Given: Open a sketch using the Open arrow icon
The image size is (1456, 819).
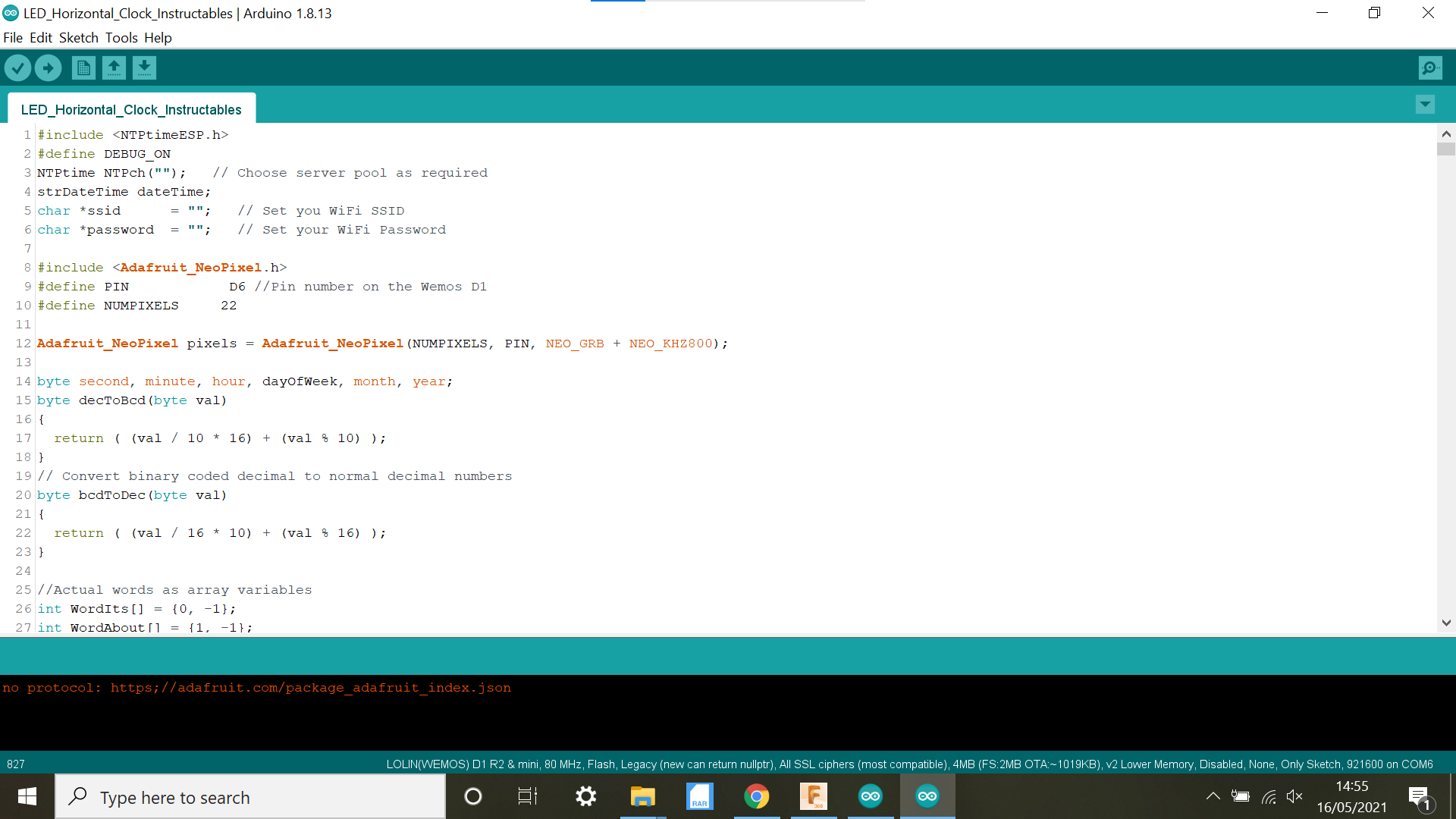Looking at the screenshot, I should (x=114, y=68).
